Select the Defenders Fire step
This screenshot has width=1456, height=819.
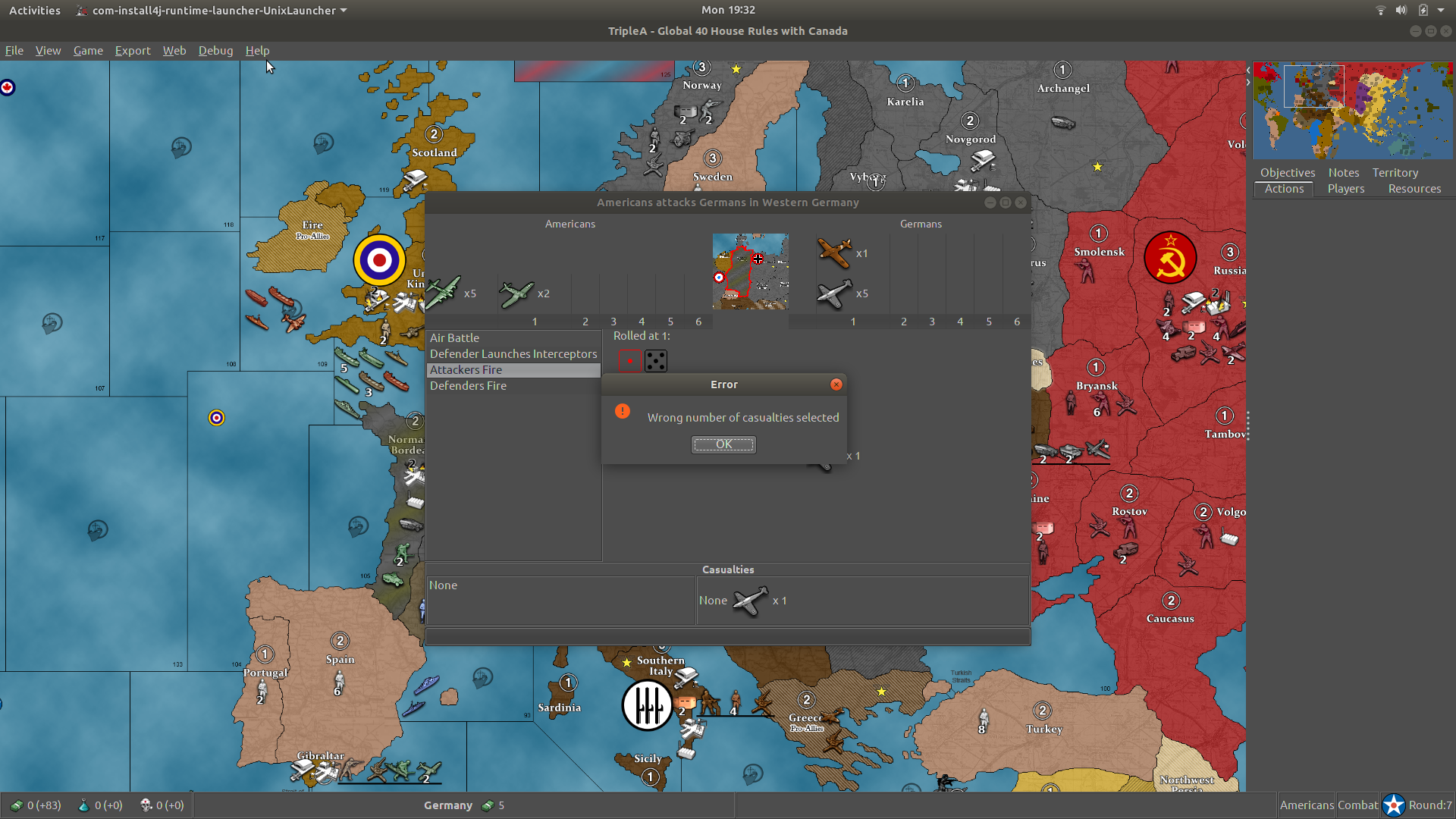pyautogui.click(x=513, y=386)
